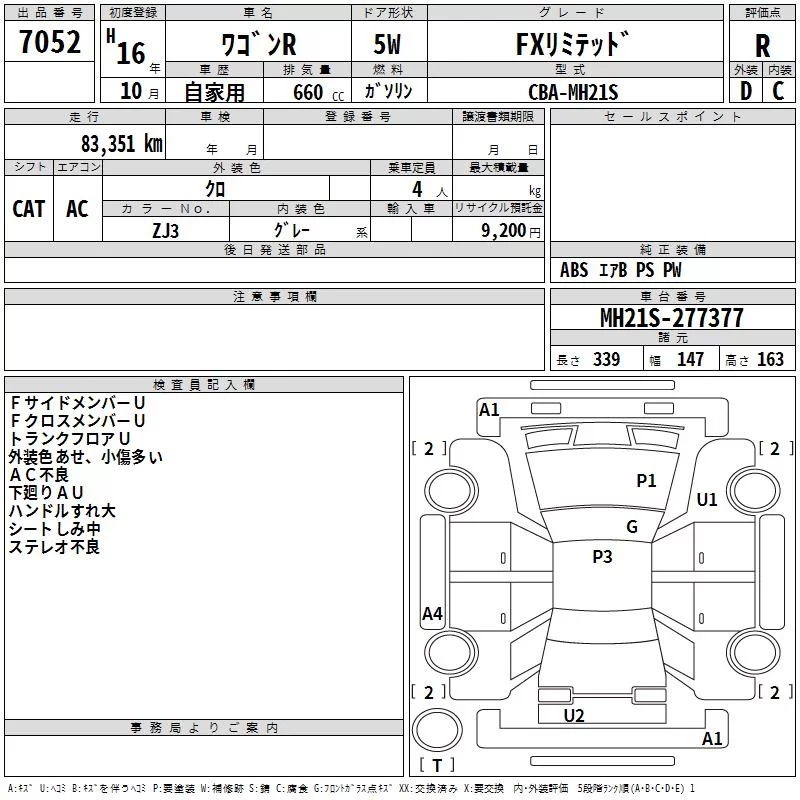Select fuel type ガソリン
This screenshot has width=800, height=800.
[388, 91]
